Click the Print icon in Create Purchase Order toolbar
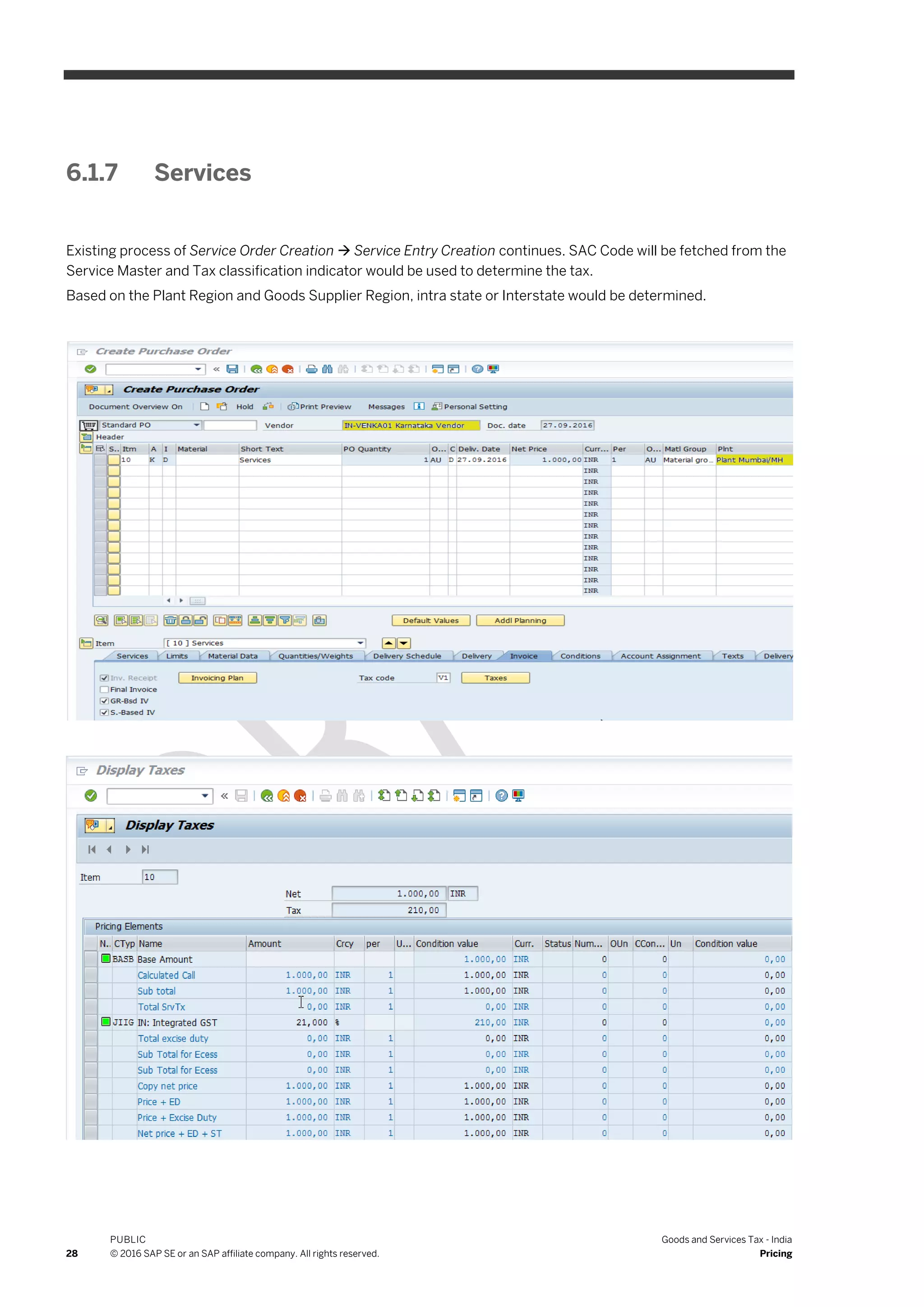924x1307 pixels. (311, 369)
